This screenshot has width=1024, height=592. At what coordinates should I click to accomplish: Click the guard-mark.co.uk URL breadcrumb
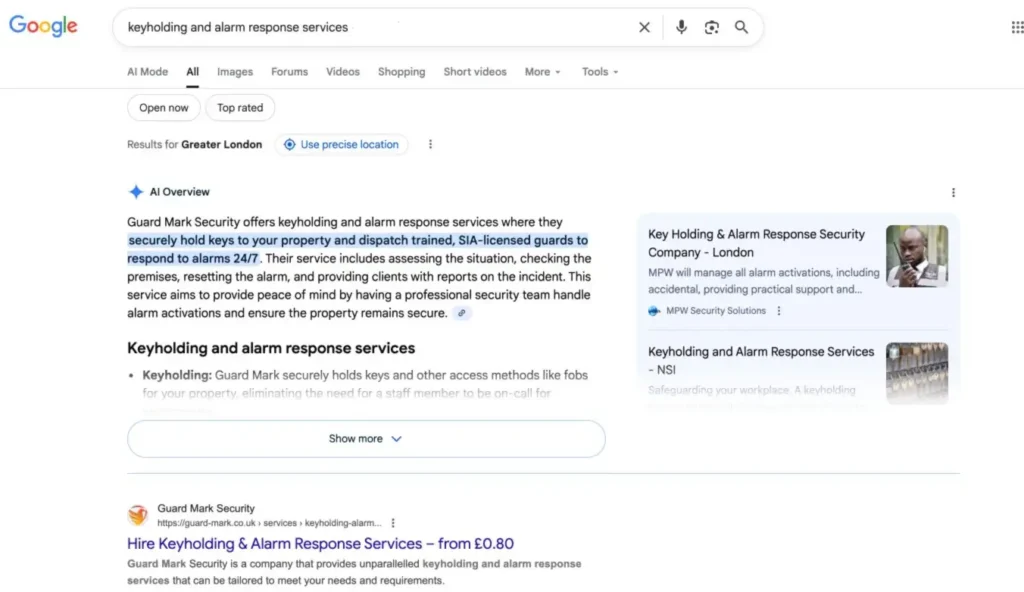pyautogui.click(x=269, y=523)
